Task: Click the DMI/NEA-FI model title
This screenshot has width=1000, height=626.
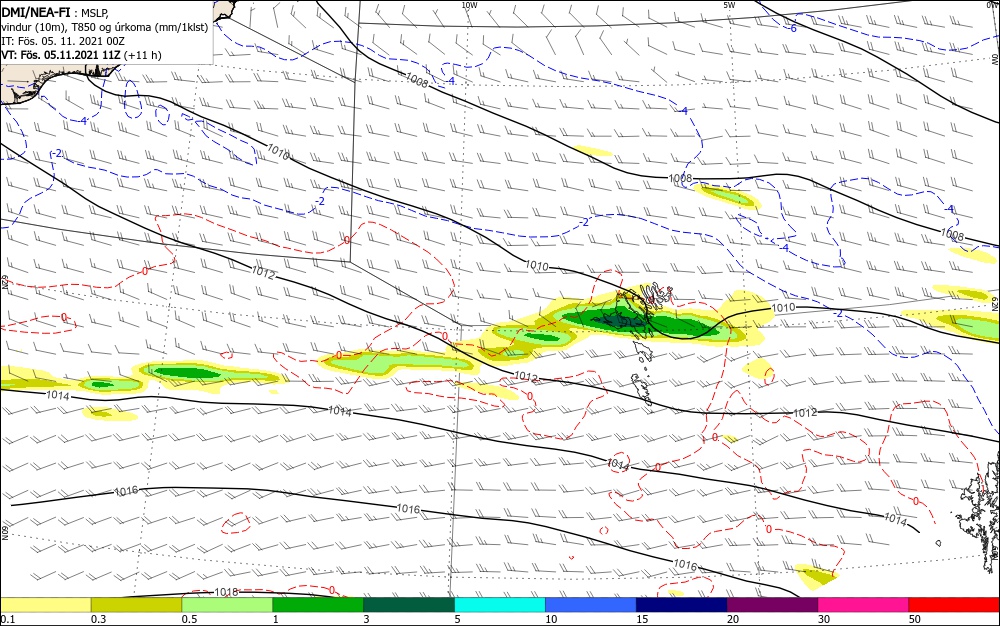Action: 36,12
